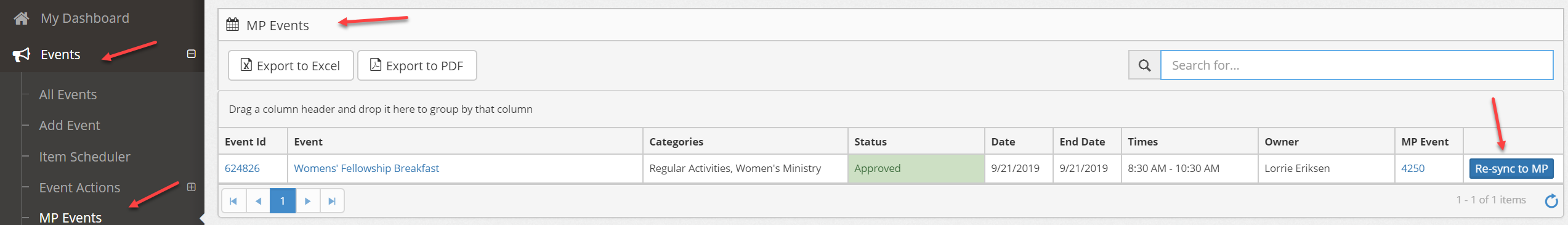Export the table to PDF

(x=417, y=65)
